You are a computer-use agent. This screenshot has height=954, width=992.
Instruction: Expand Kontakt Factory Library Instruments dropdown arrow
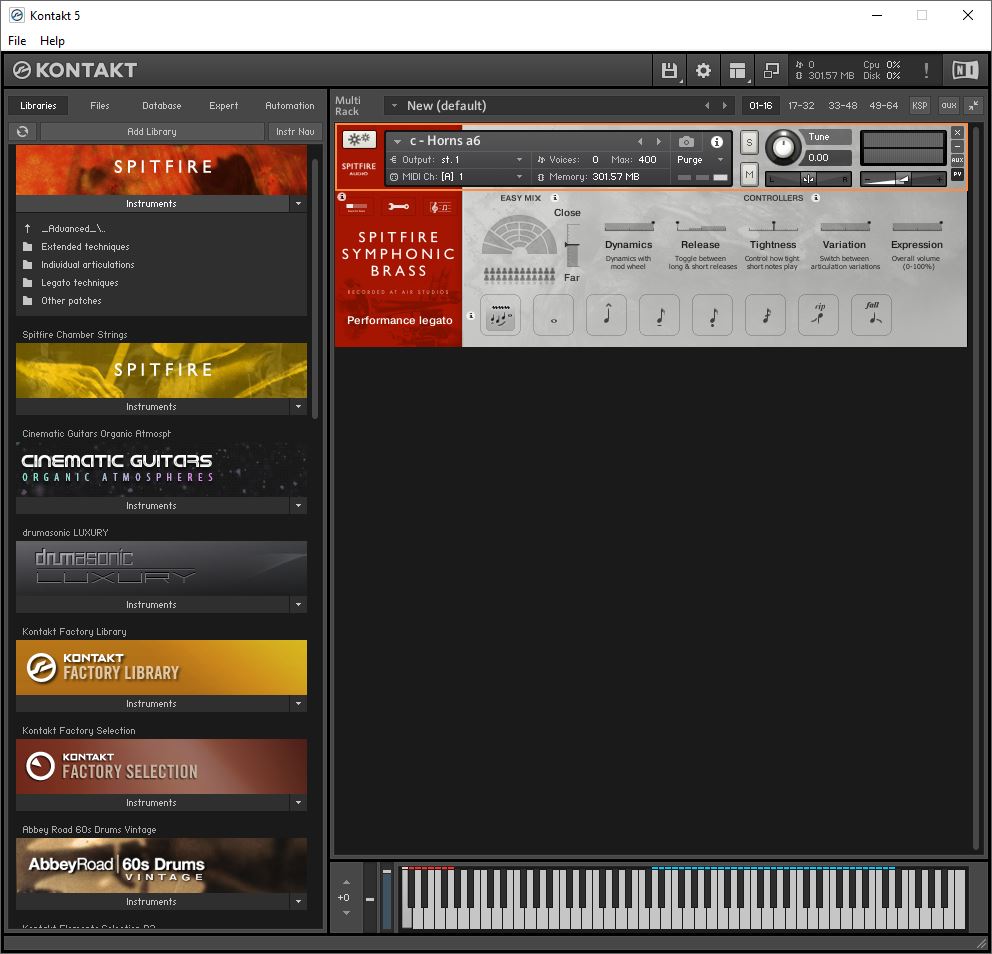[x=299, y=703]
